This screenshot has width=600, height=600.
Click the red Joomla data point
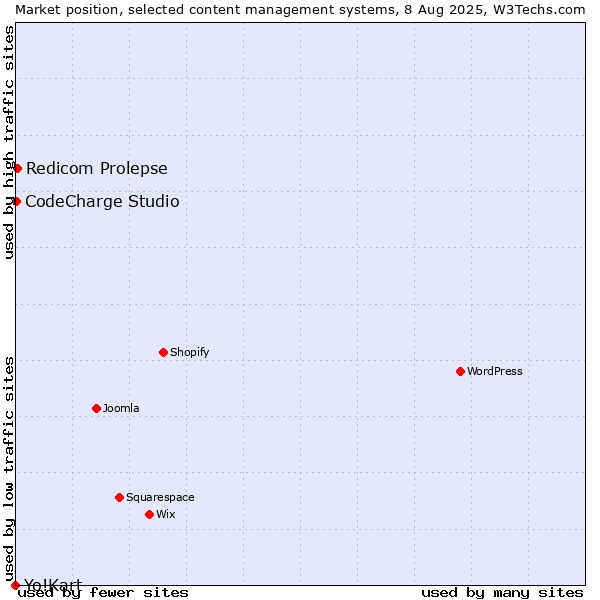96,408
